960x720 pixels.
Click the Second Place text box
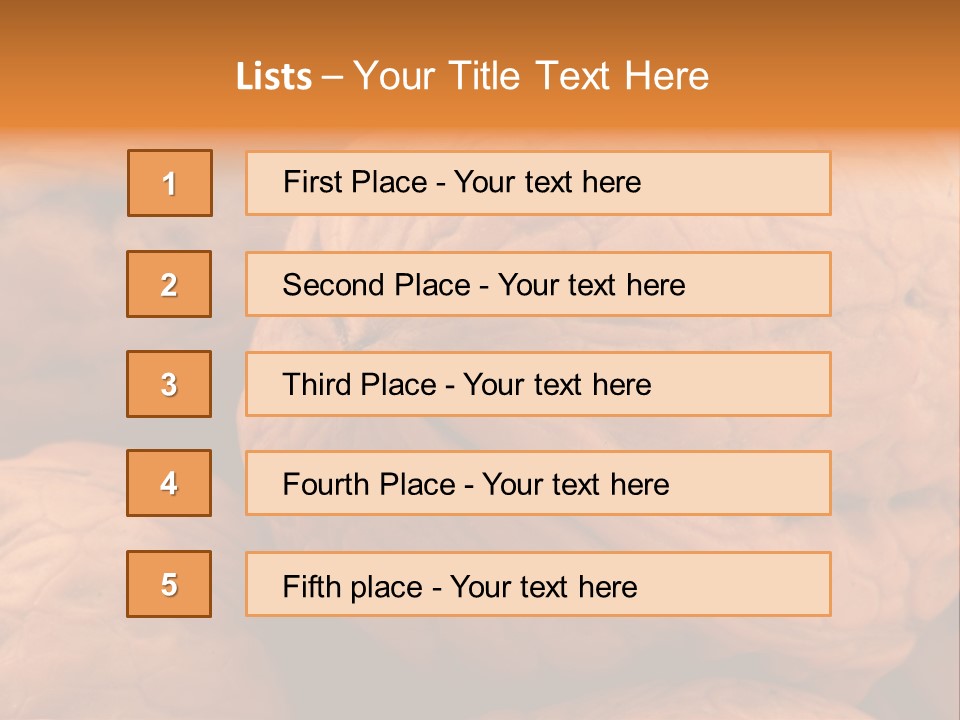tap(538, 284)
